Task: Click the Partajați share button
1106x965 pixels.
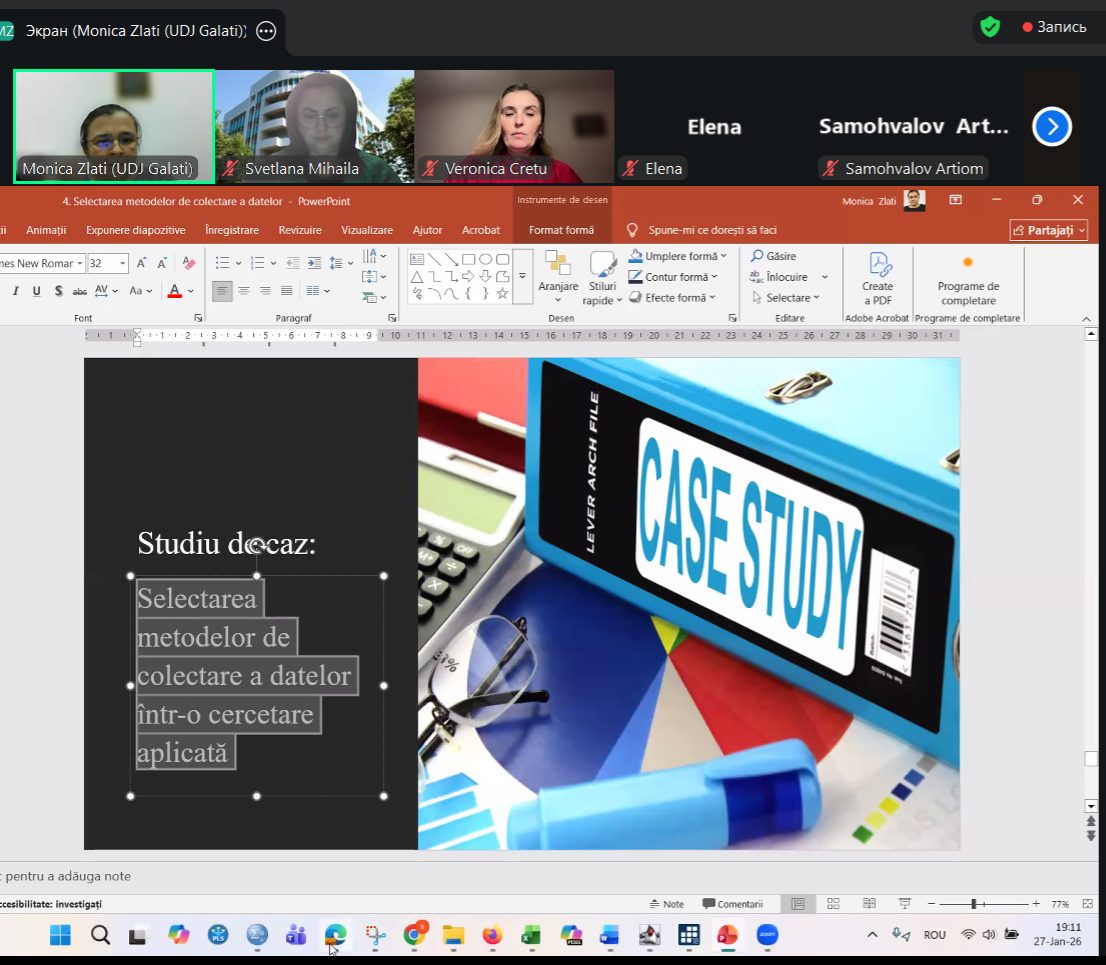Action: tap(1049, 230)
